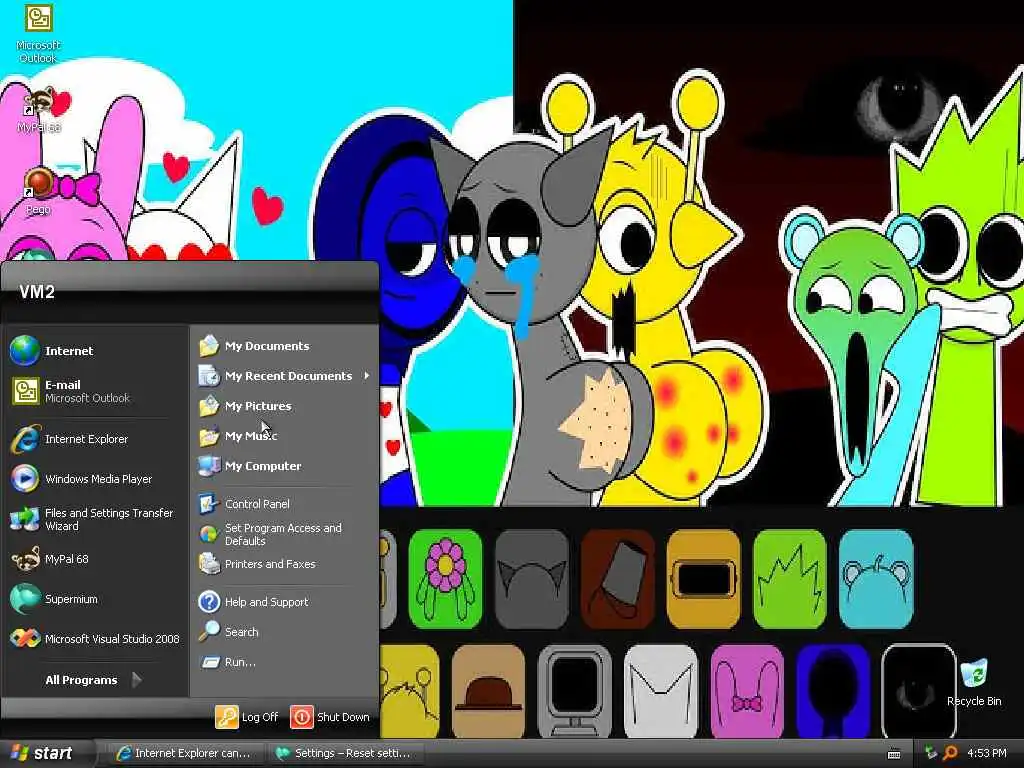Click the orange magnifier tray icon

(950, 753)
